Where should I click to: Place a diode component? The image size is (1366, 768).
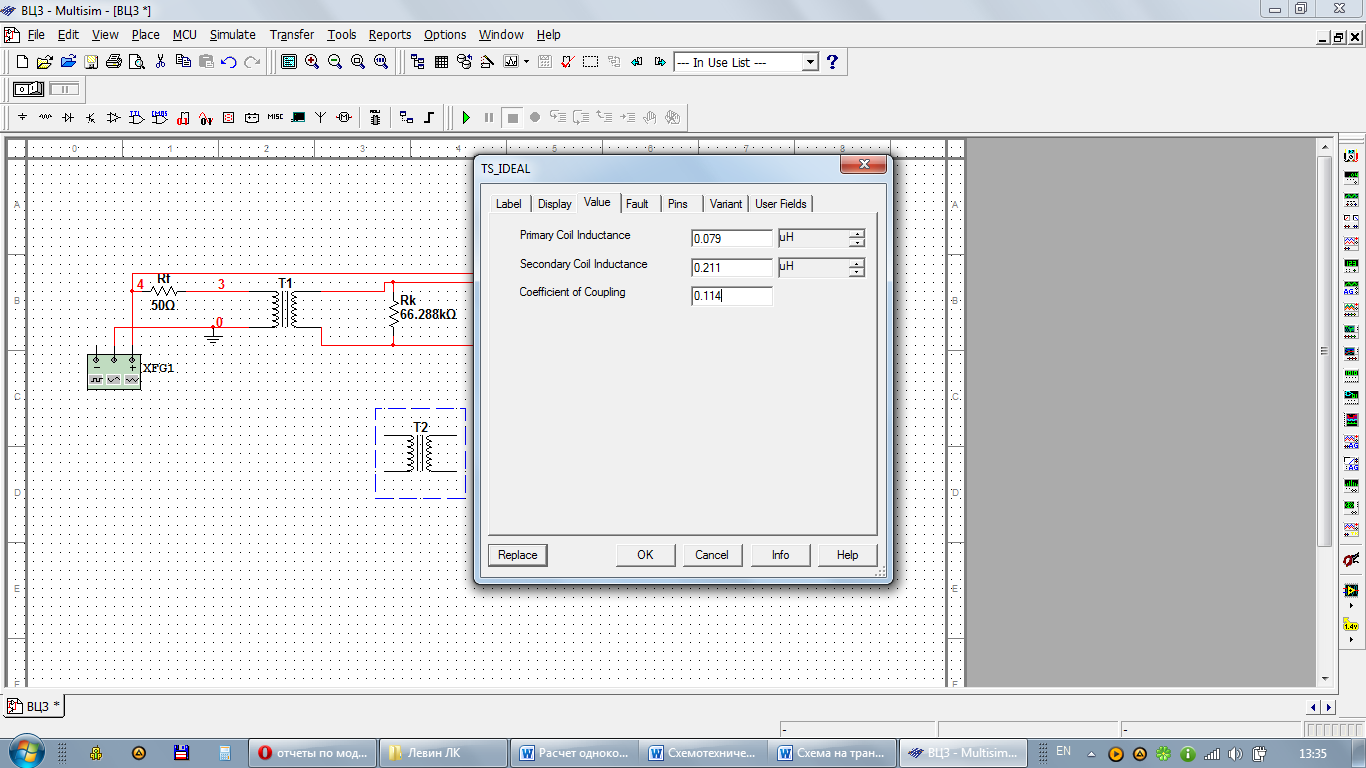coord(68,118)
